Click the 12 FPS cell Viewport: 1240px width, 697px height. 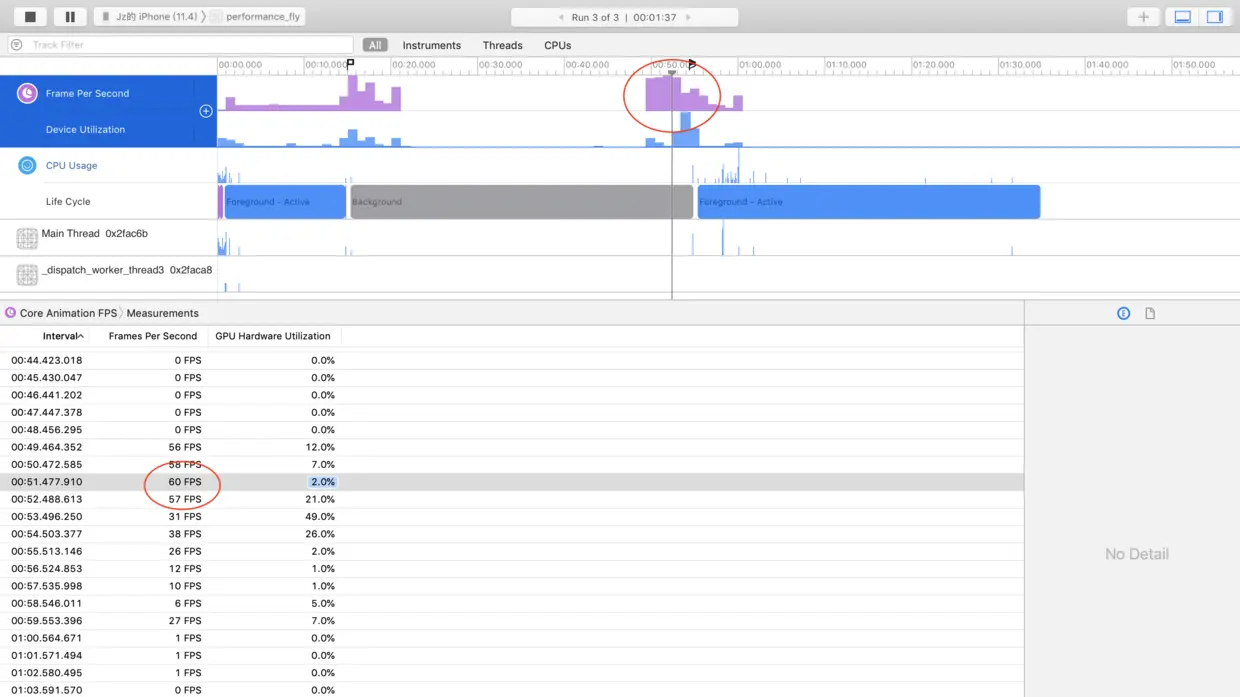click(x=185, y=569)
